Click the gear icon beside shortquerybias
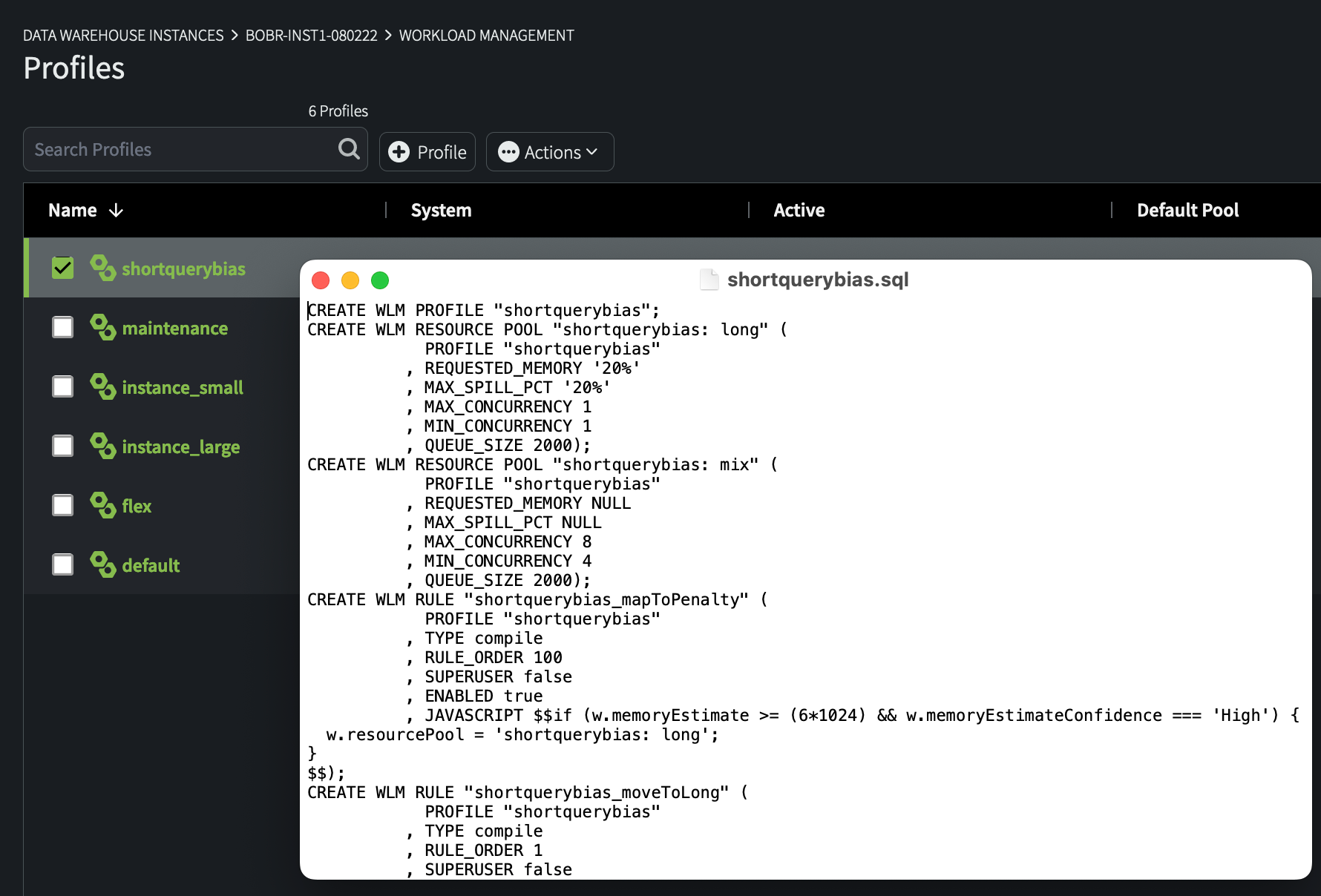 102,268
